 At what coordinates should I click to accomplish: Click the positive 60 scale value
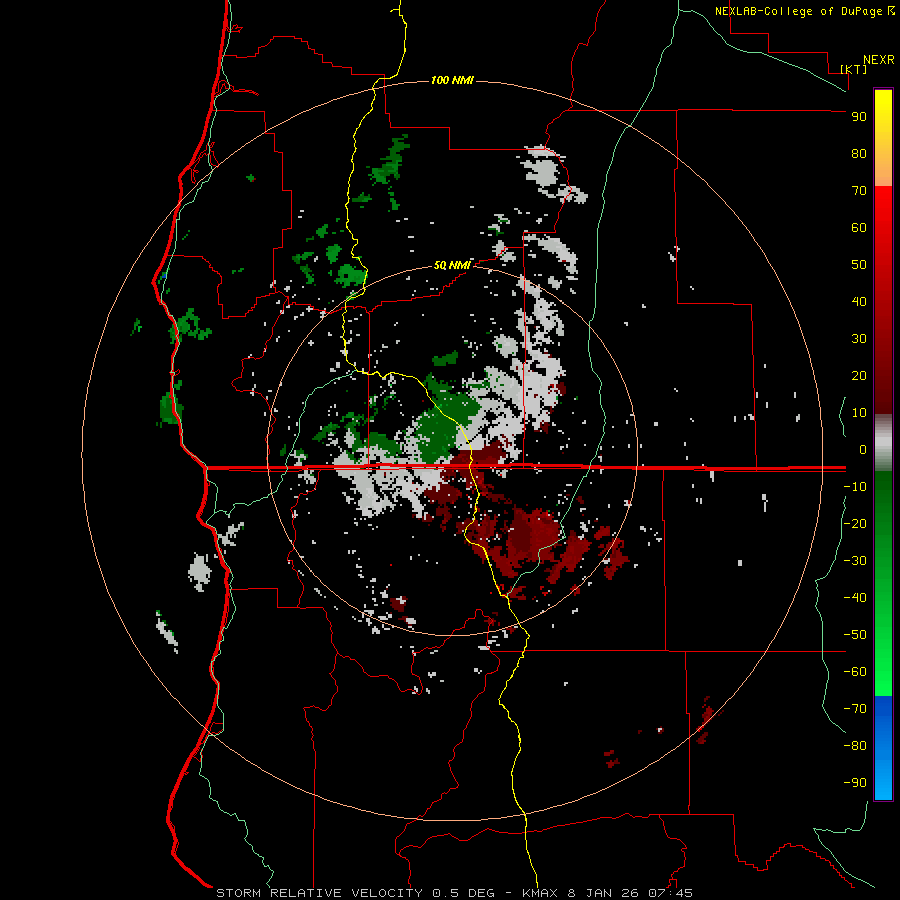click(x=859, y=228)
